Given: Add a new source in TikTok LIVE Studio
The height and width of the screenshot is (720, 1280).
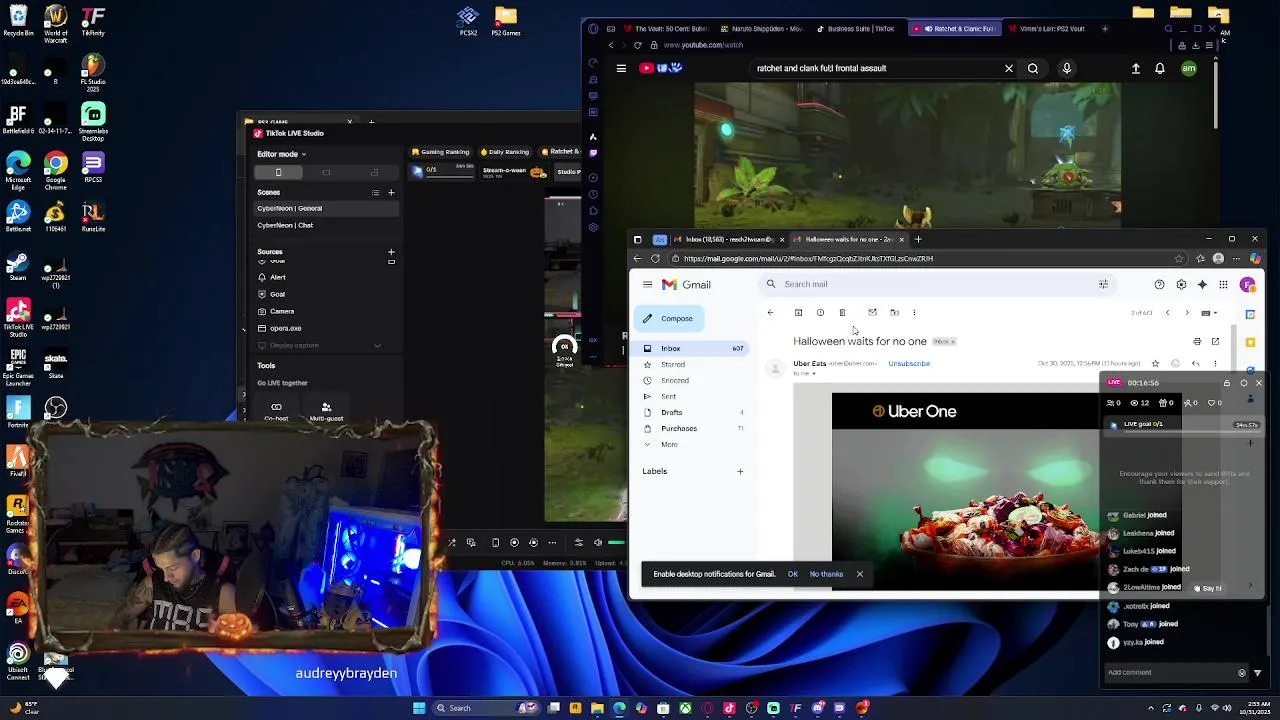Looking at the screenshot, I should tap(391, 252).
